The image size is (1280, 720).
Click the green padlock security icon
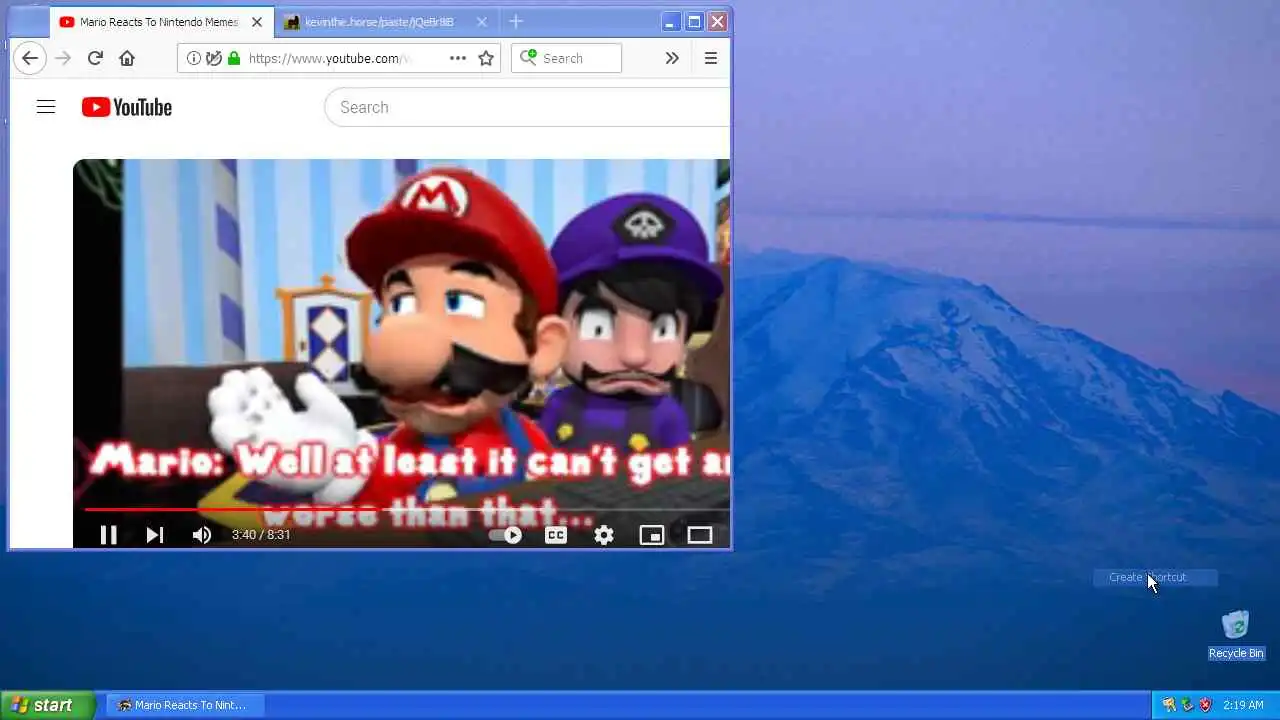234,58
